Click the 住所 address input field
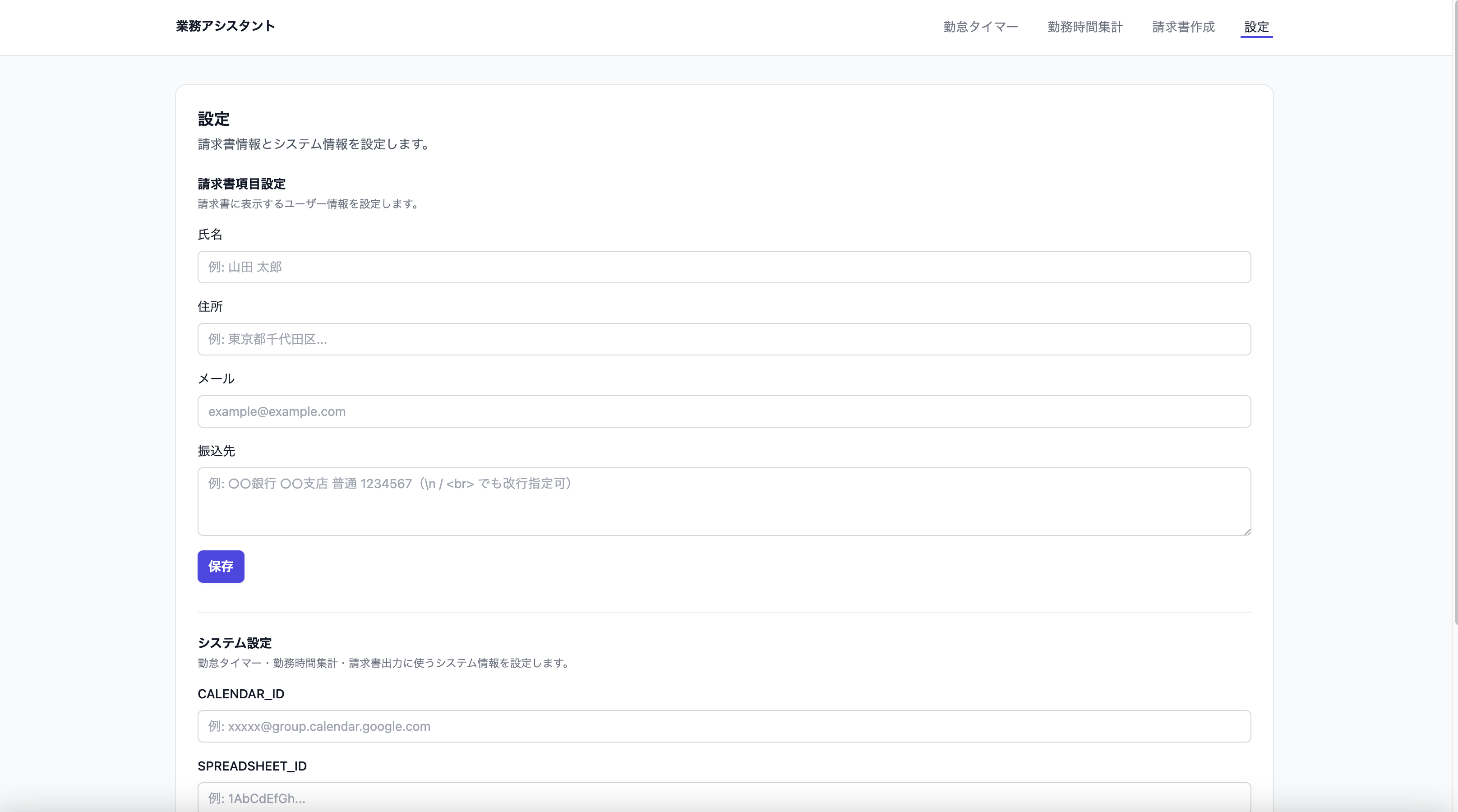The image size is (1458, 812). [723, 340]
